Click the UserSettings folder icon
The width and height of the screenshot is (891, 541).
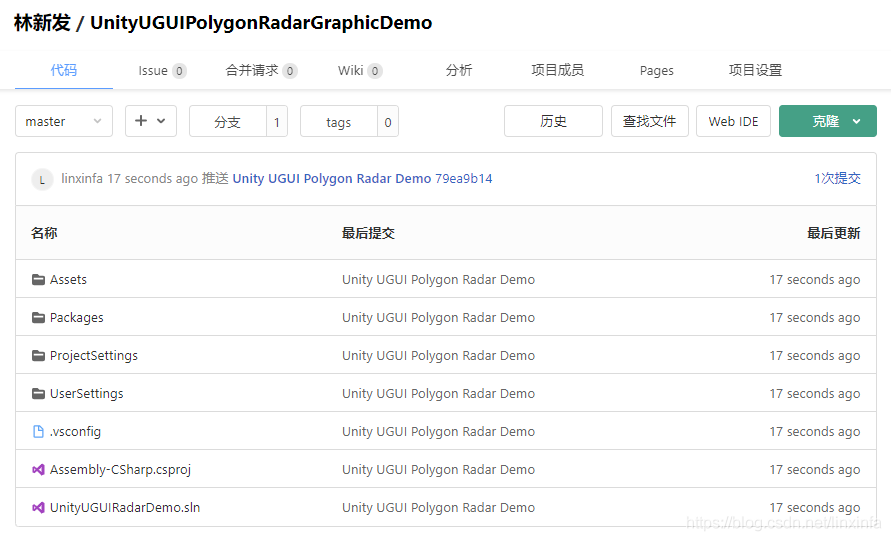pyautogui.click(x=38, y=394)
